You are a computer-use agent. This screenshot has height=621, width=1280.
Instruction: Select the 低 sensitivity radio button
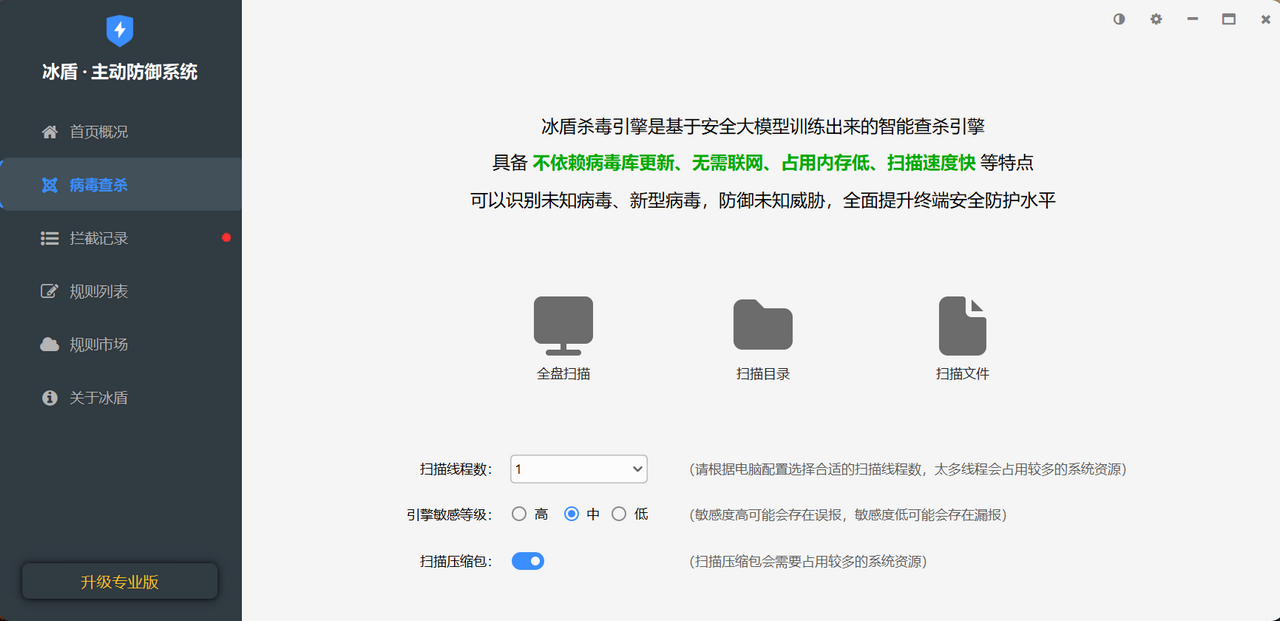click(x=619, y=514)
